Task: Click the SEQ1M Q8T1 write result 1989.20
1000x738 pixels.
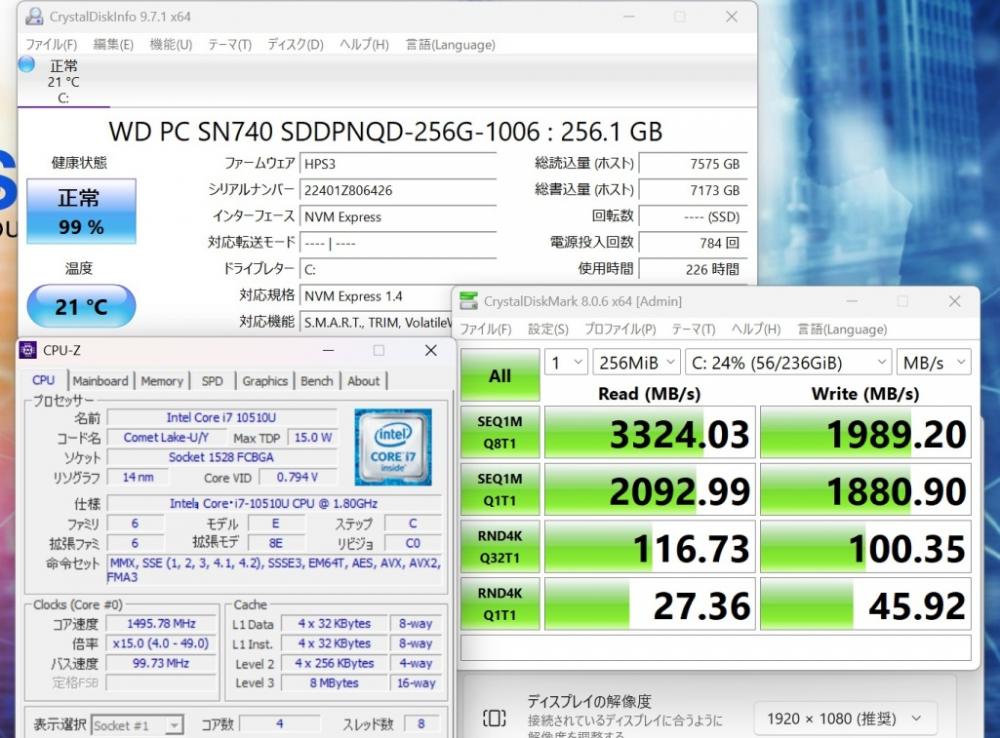Action: coord(865,432)
